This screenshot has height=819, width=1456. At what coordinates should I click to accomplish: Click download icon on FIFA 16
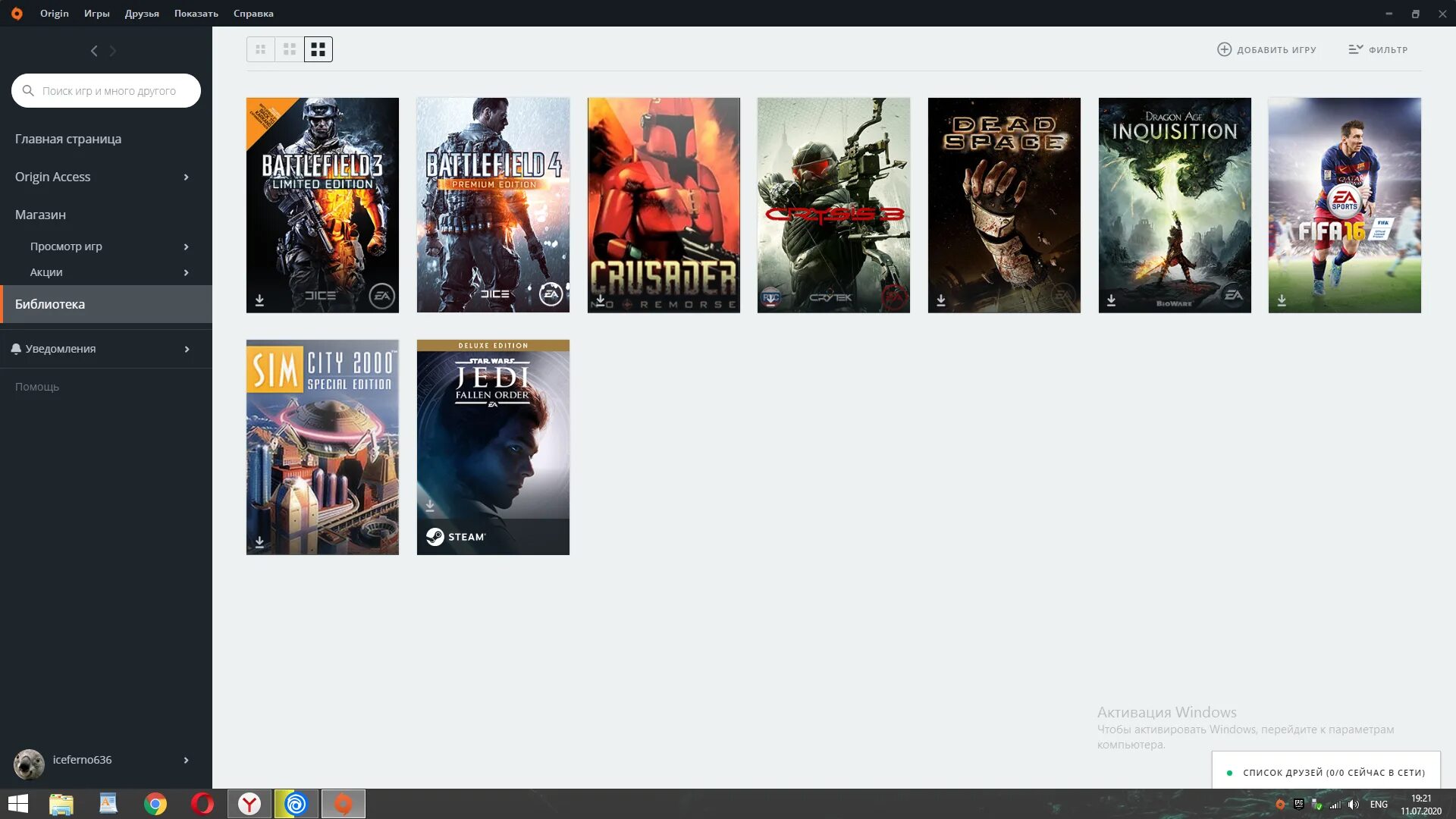click(1282, 300)
